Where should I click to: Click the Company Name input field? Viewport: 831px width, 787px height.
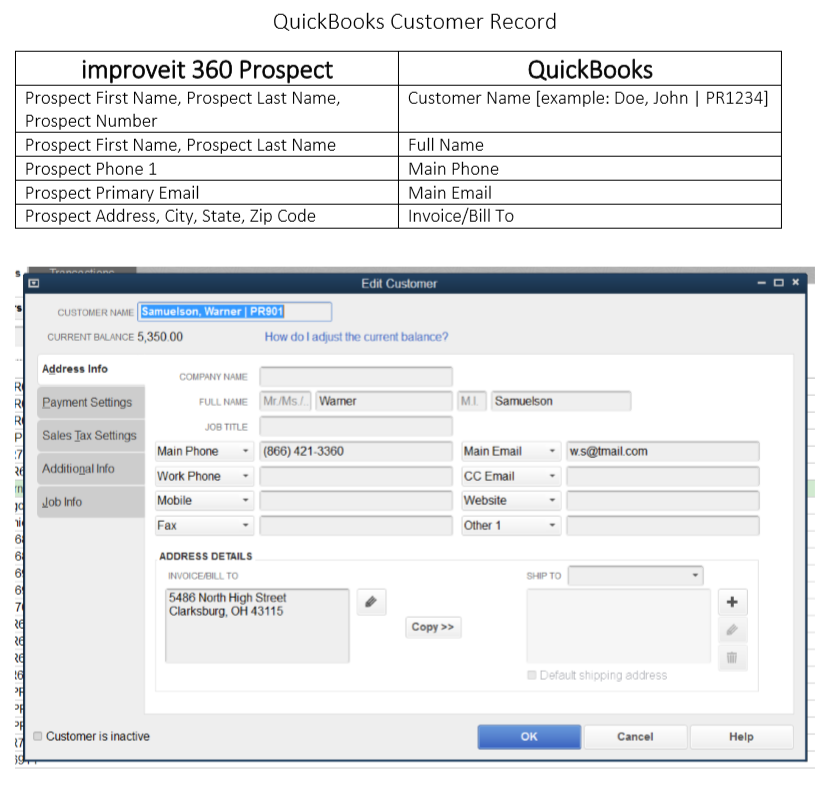pyautogui.click(x=355, y=377)
